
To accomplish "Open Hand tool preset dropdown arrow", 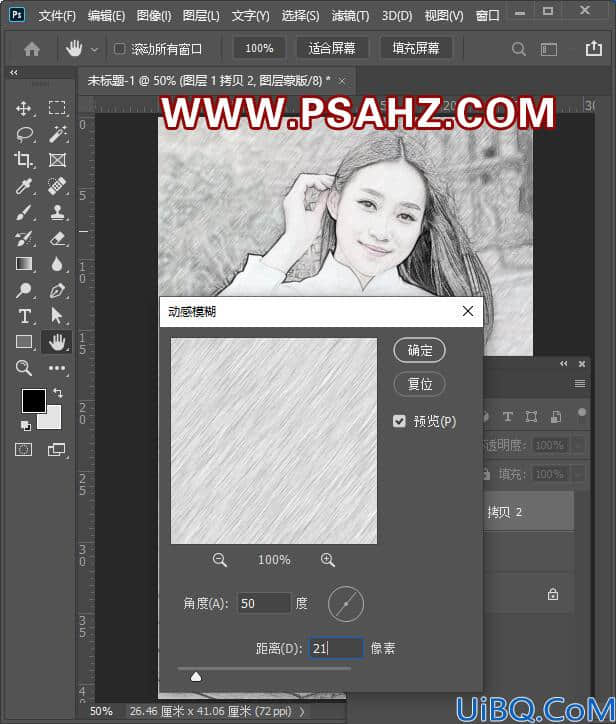I will (x=94, y=50).
